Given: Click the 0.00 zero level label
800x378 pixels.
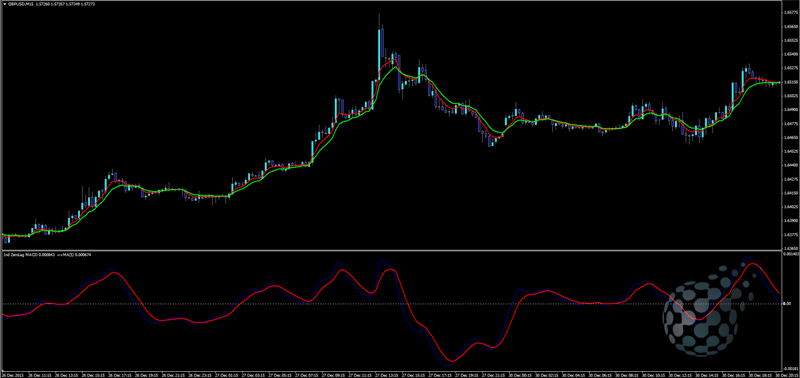Looking at the screenshot, I should pyautogui.click(x=788, y=304).
